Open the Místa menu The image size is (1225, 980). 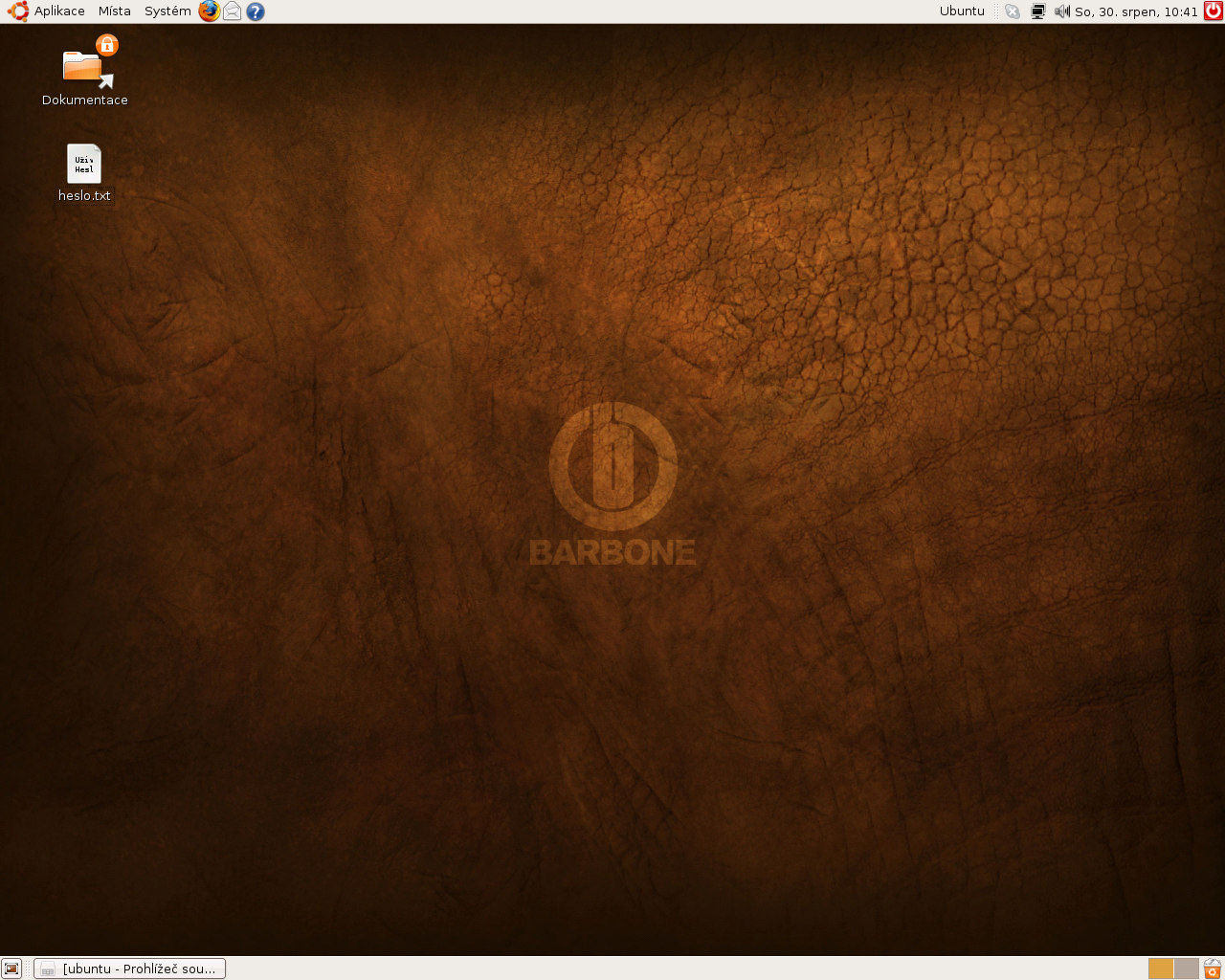pos(115,11)
